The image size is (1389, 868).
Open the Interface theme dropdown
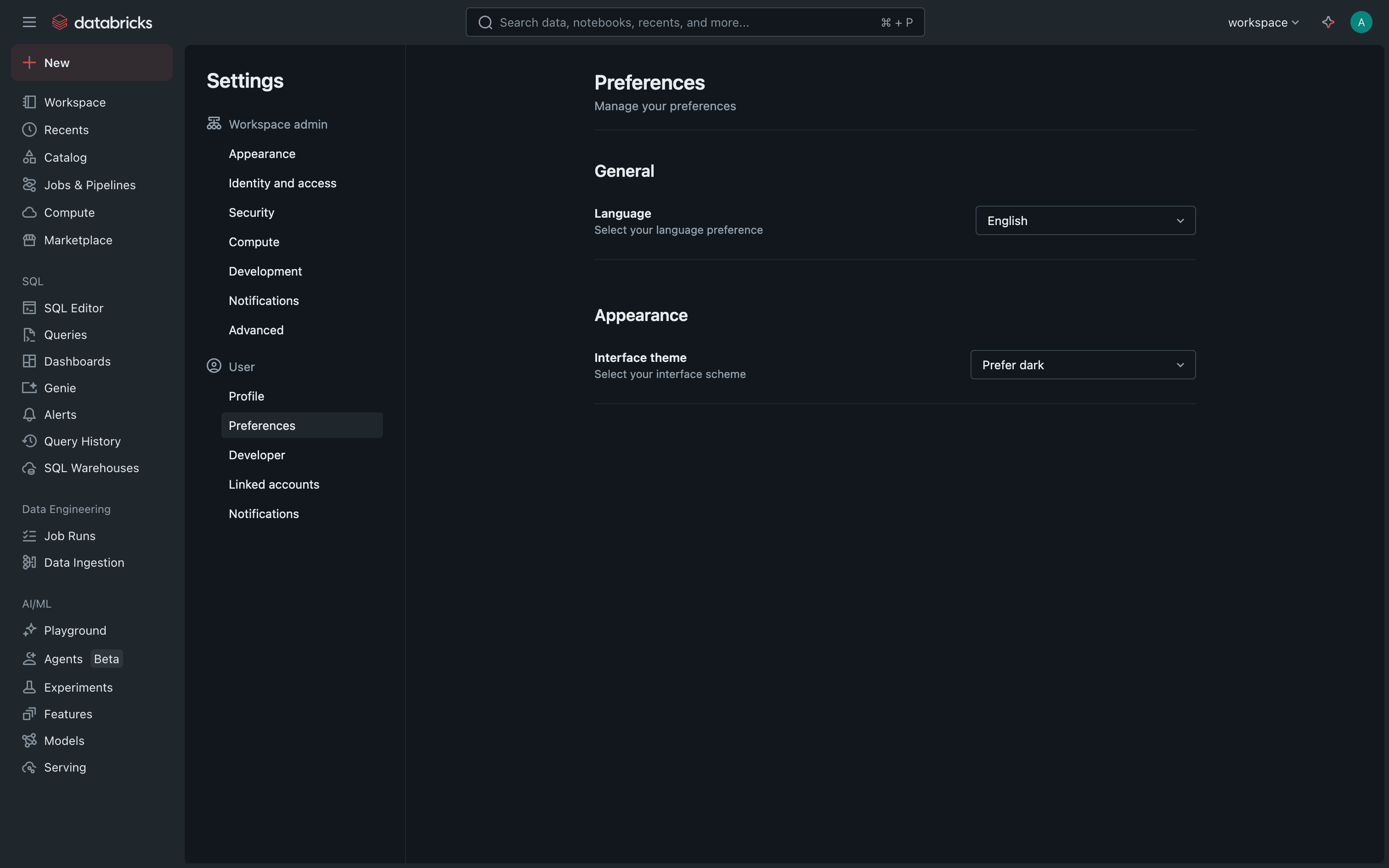pos(1083,365)
